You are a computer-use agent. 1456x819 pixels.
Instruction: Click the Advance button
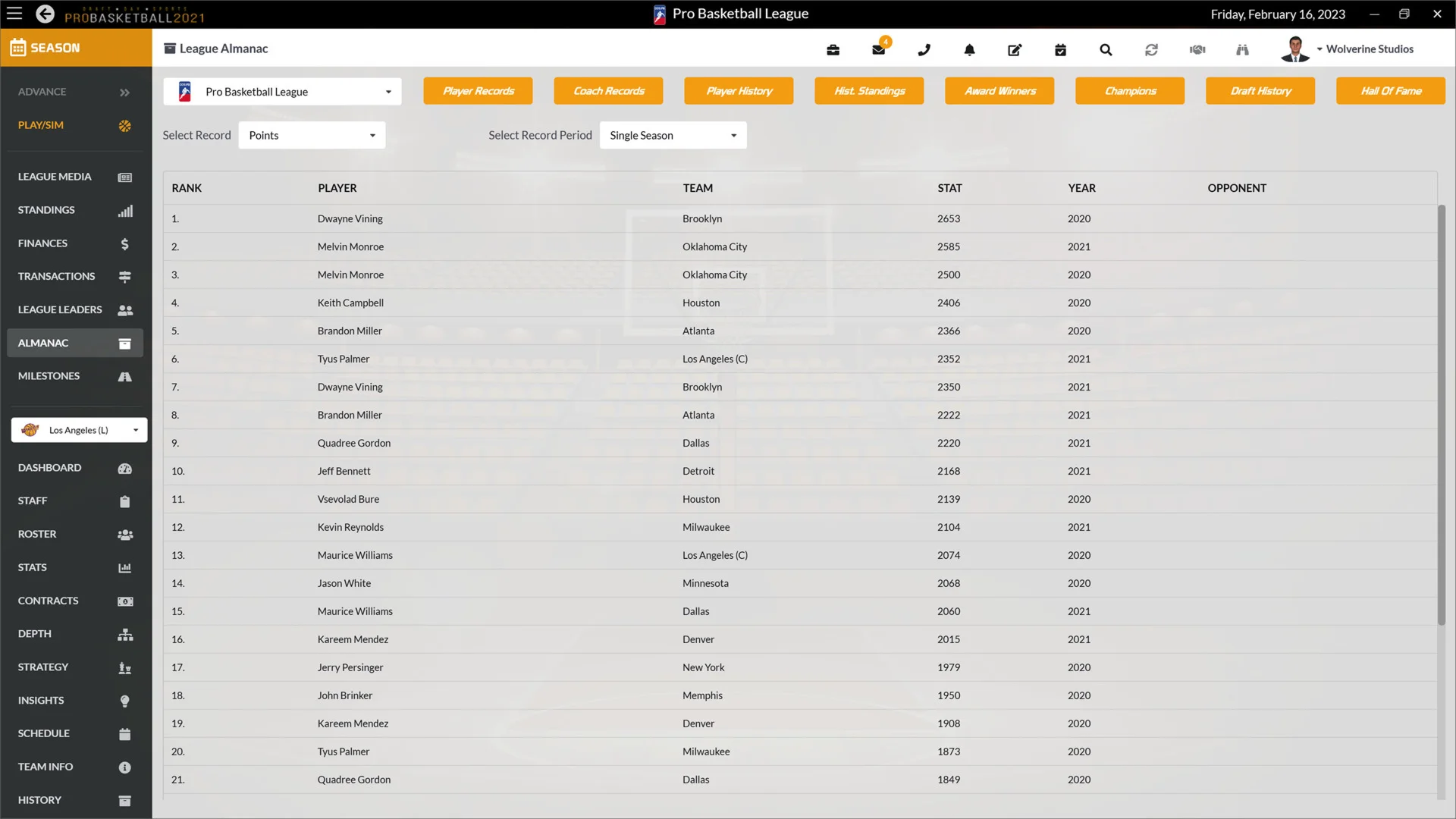pyautogui.click(x=74, y=92)
